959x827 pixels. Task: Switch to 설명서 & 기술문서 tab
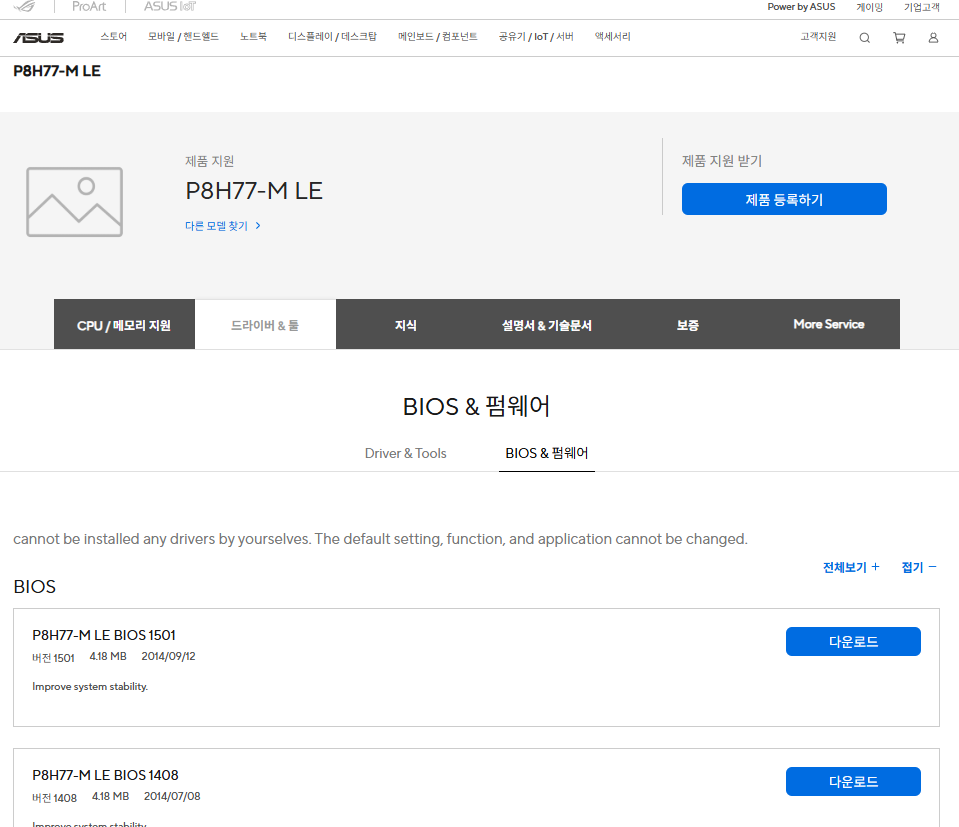coord(547,324)
